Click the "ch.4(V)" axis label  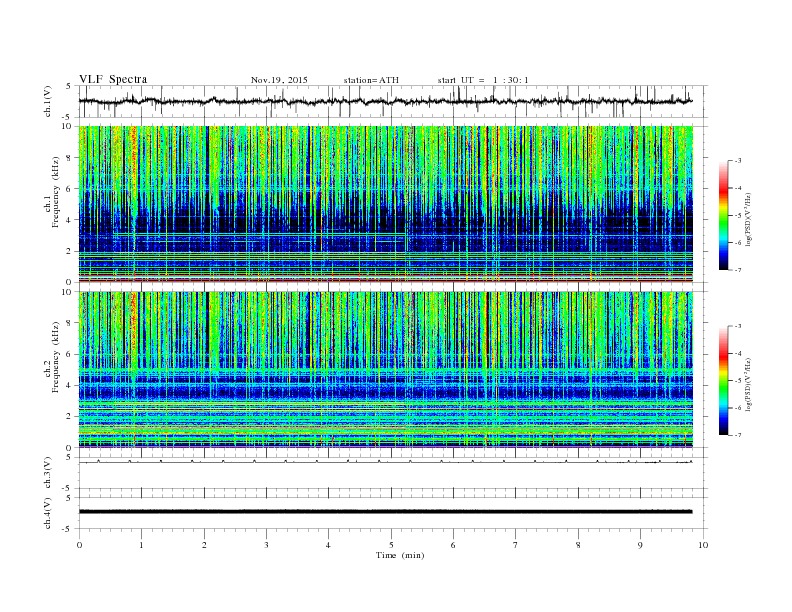point(48,513)
